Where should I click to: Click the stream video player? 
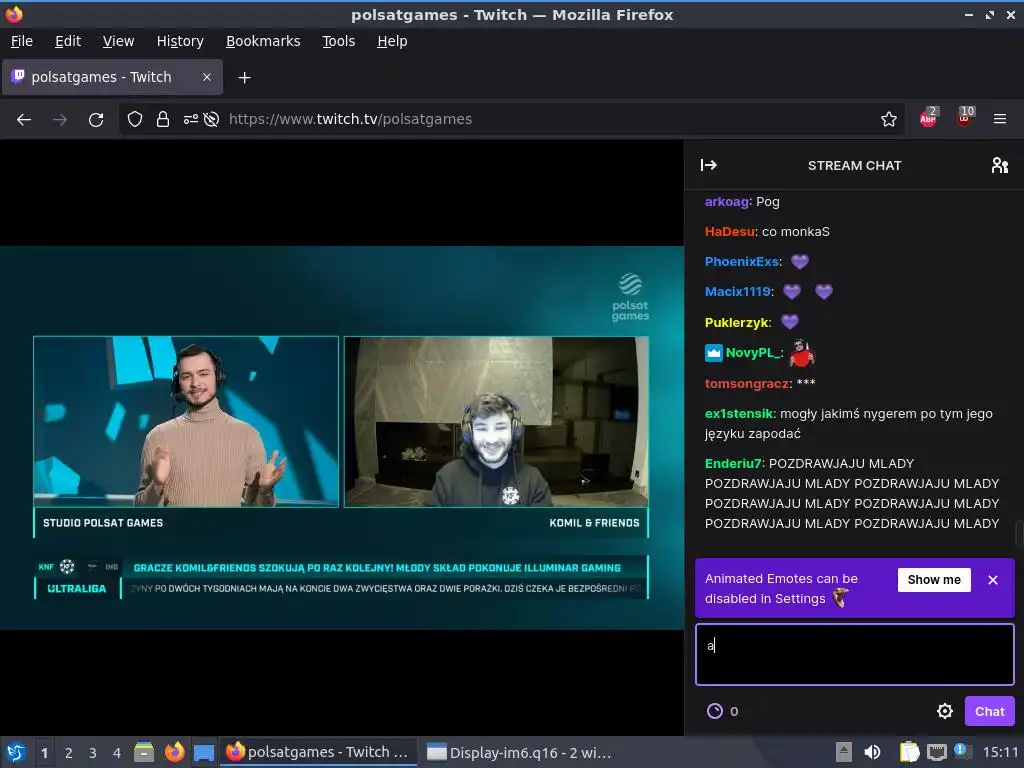click(x=342, y=437)
